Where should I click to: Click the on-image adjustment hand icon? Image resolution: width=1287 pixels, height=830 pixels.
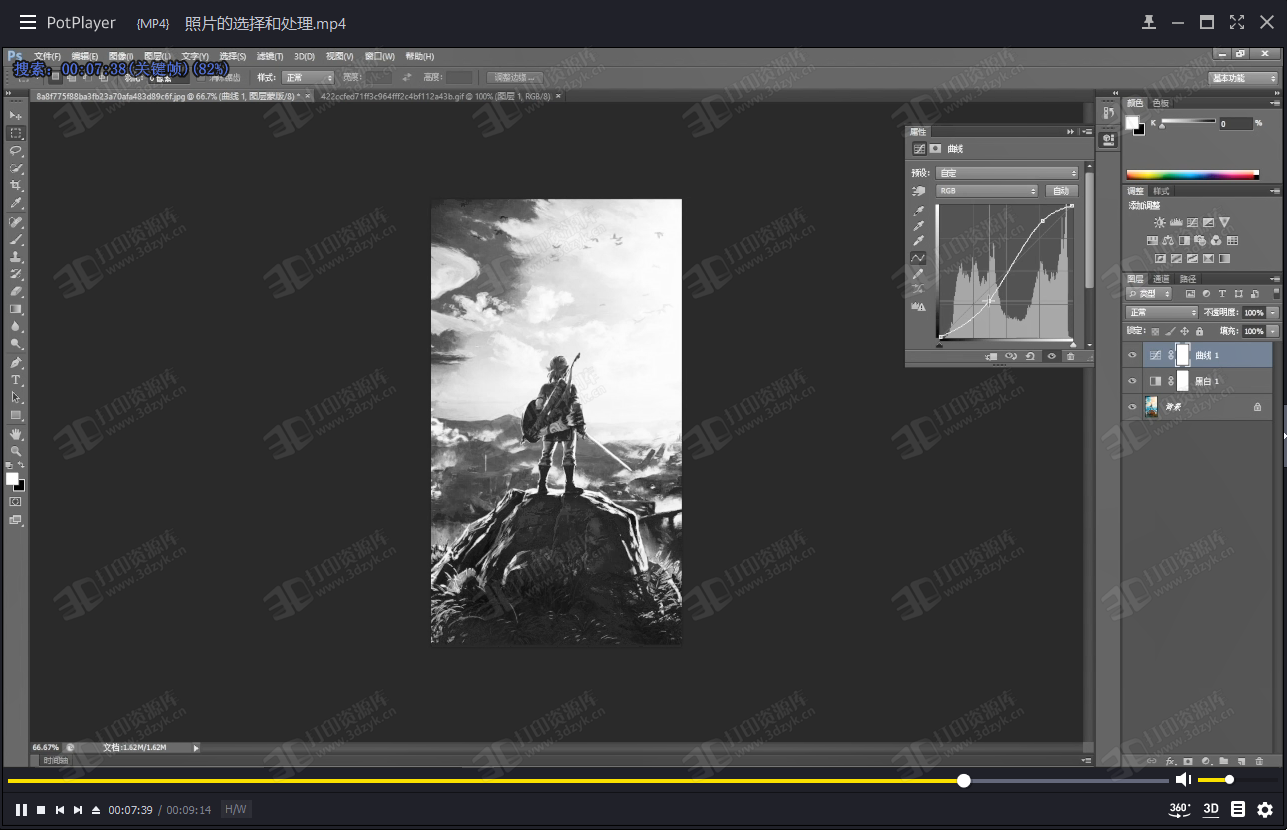coord(918,191)
